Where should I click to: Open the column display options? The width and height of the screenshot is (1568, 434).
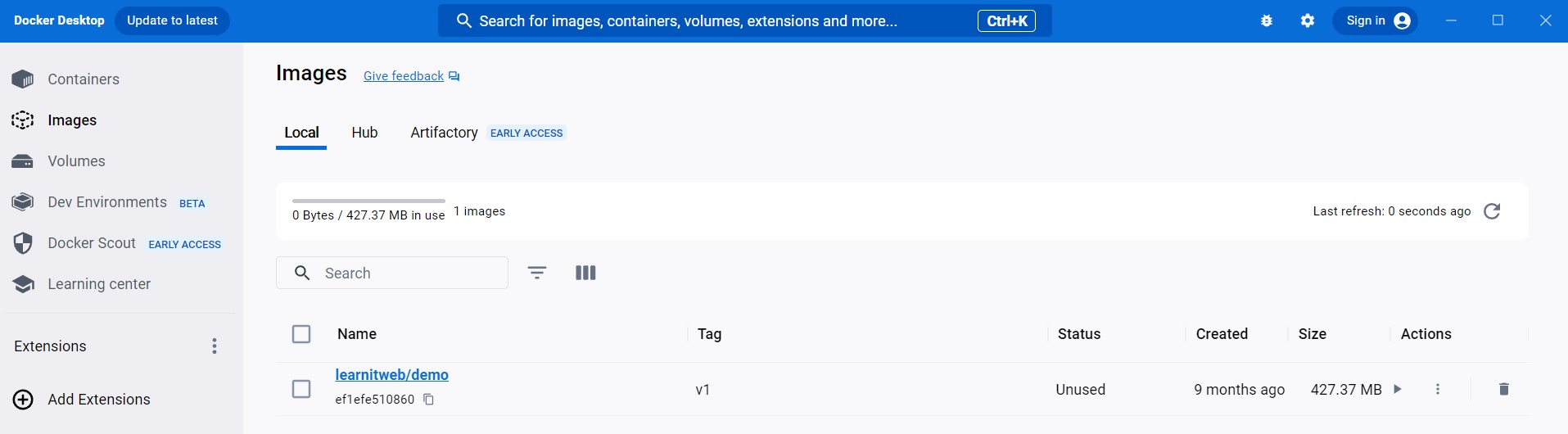(x=585, y=273)
